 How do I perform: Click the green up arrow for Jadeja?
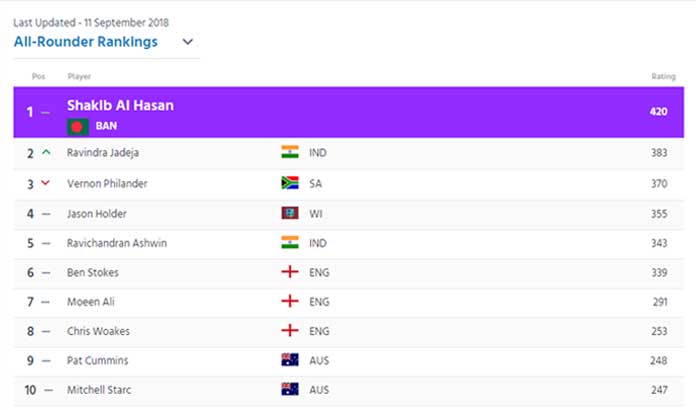pyautogui.click(x=46, y=152)
